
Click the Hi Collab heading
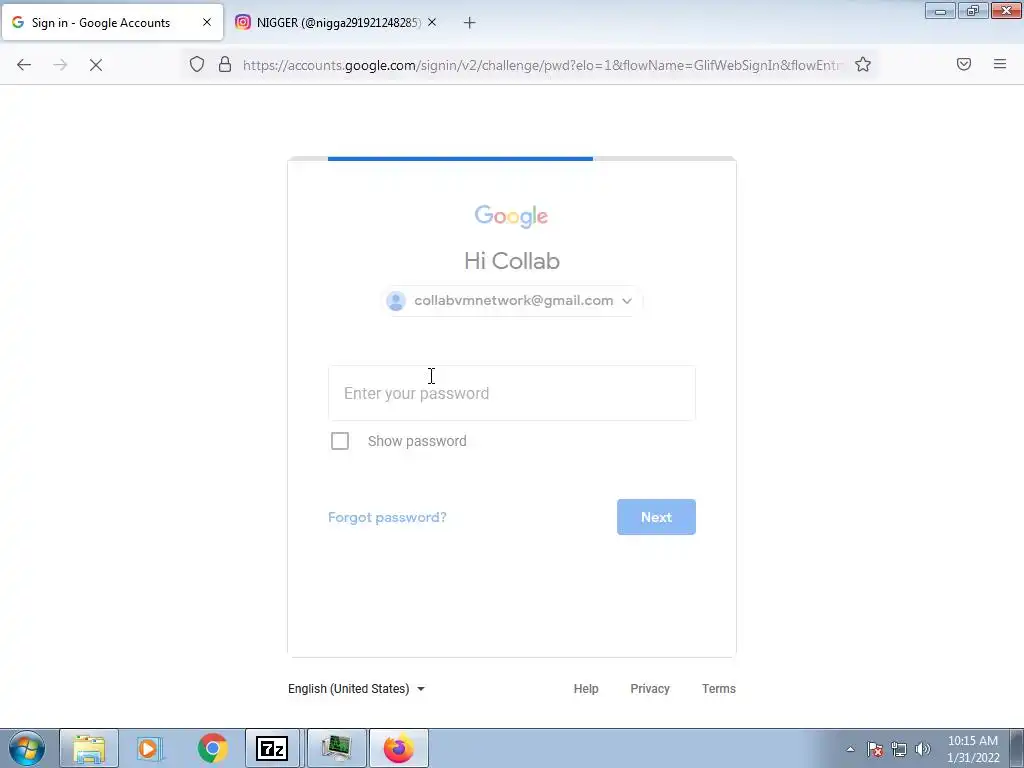pos(512,261)
